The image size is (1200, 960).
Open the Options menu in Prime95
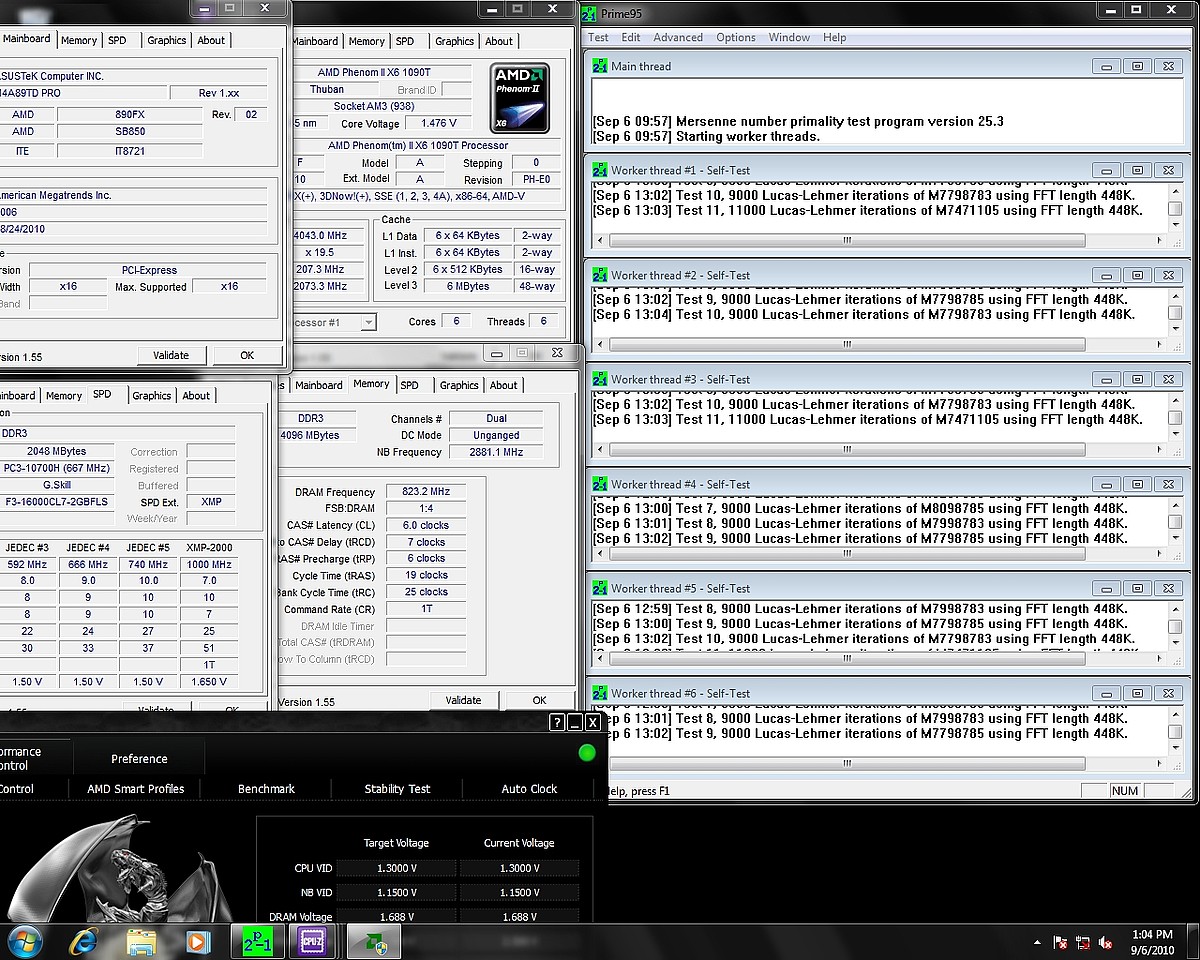click(736, 37)
